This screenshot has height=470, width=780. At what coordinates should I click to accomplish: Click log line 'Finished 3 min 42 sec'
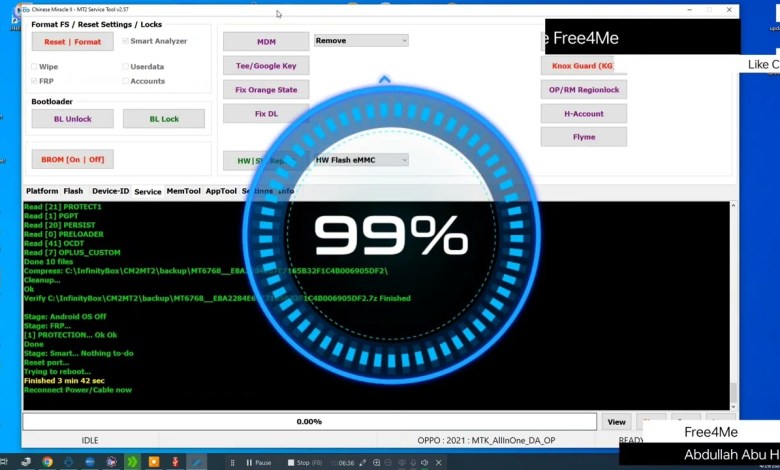click(x=64, y=380)
